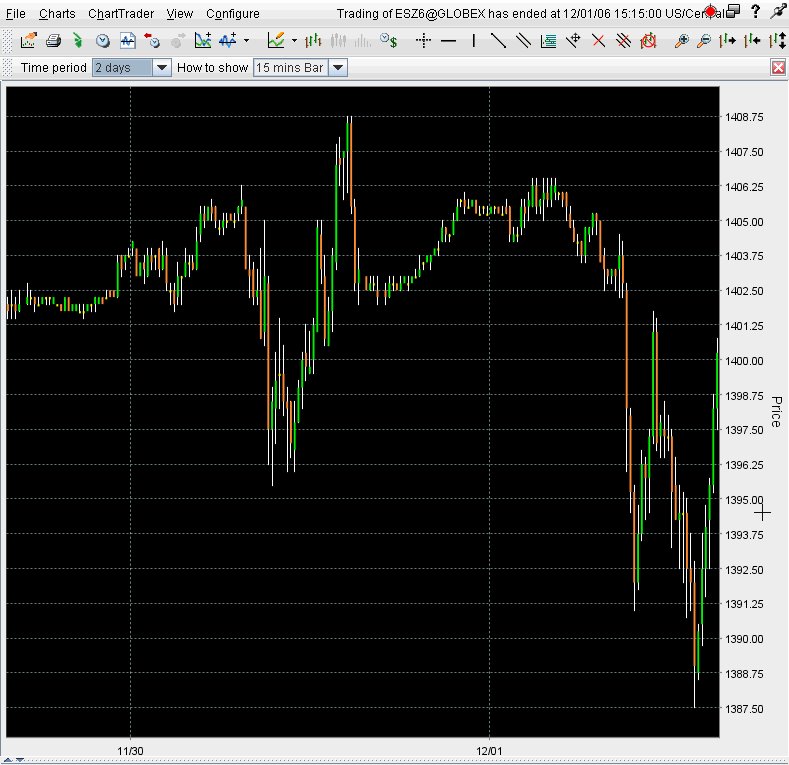Viewport: 789px width, 765px height.
Task: Select the parallel lines channel tool
Action: tap(523, 40)
